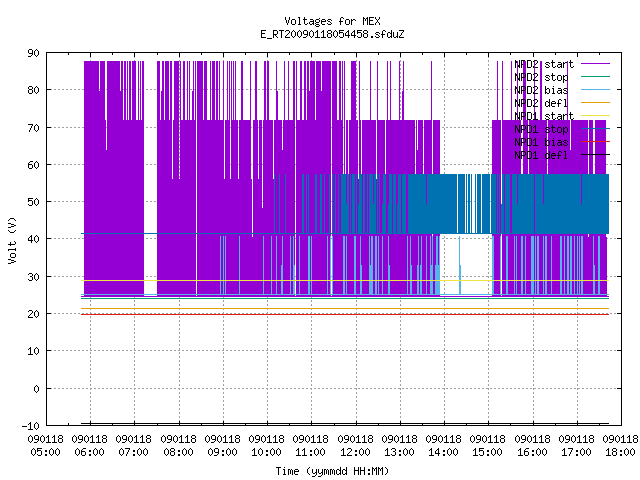Viewport: 640px width, 480px height.
Task: Click the red NPD1 bias legend line
Action: tap(595, 142)
